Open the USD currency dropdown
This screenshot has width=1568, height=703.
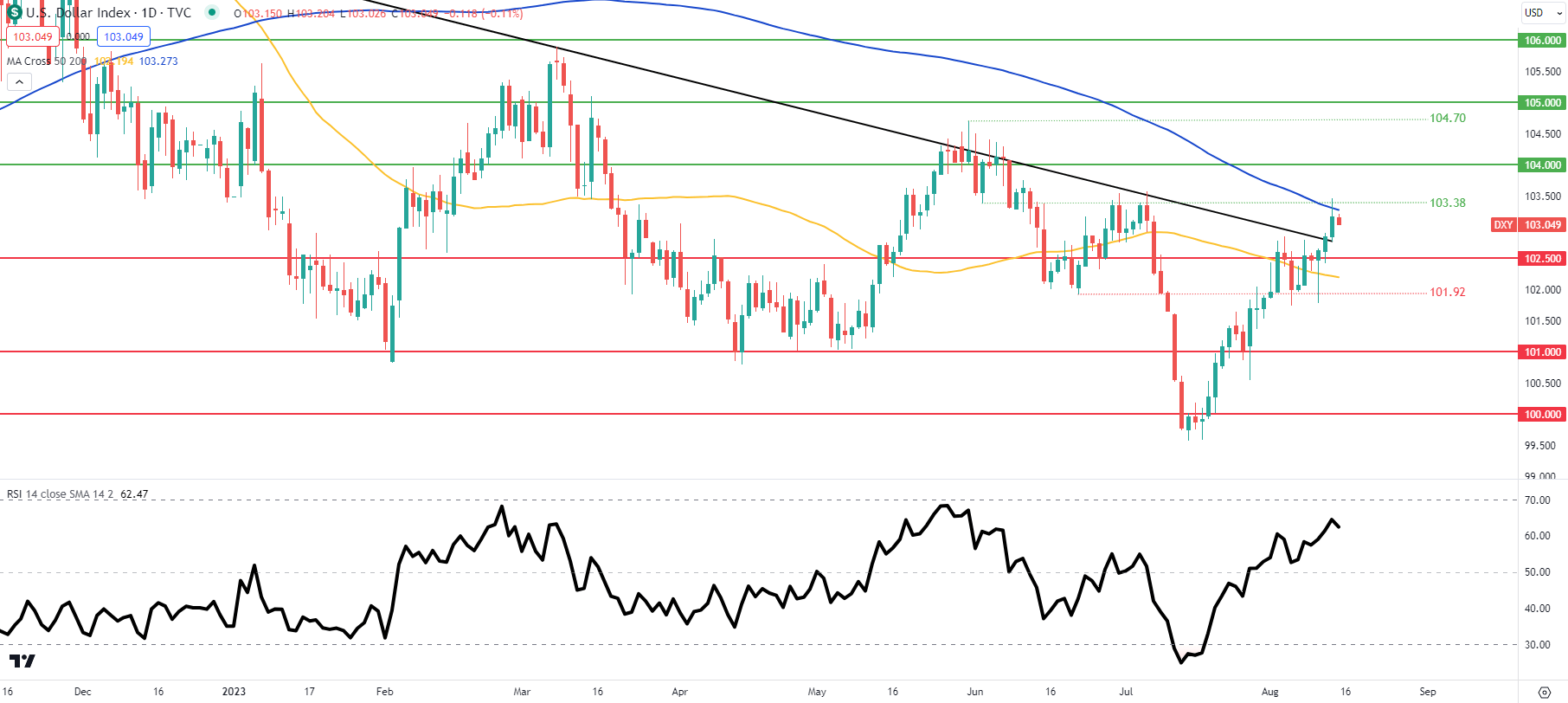pyautogui.click(x=1542, y=12)
